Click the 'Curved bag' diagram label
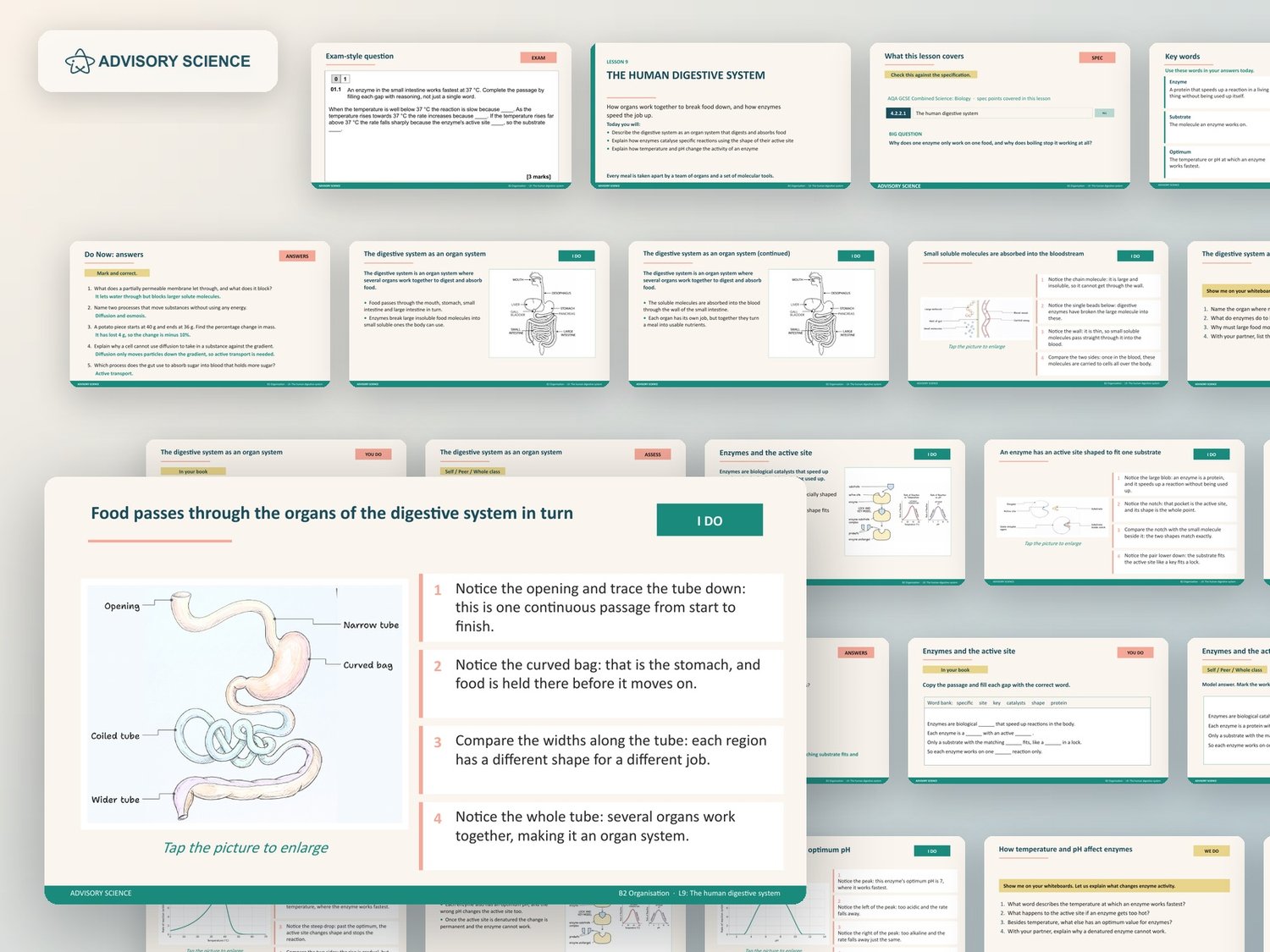The width and height of the screenshot is (1270, 952). pyautogui.click(x=368, y=665)
